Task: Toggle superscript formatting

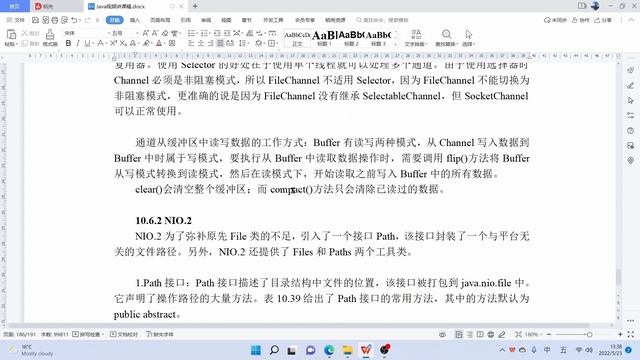Action: coord(113,43)
